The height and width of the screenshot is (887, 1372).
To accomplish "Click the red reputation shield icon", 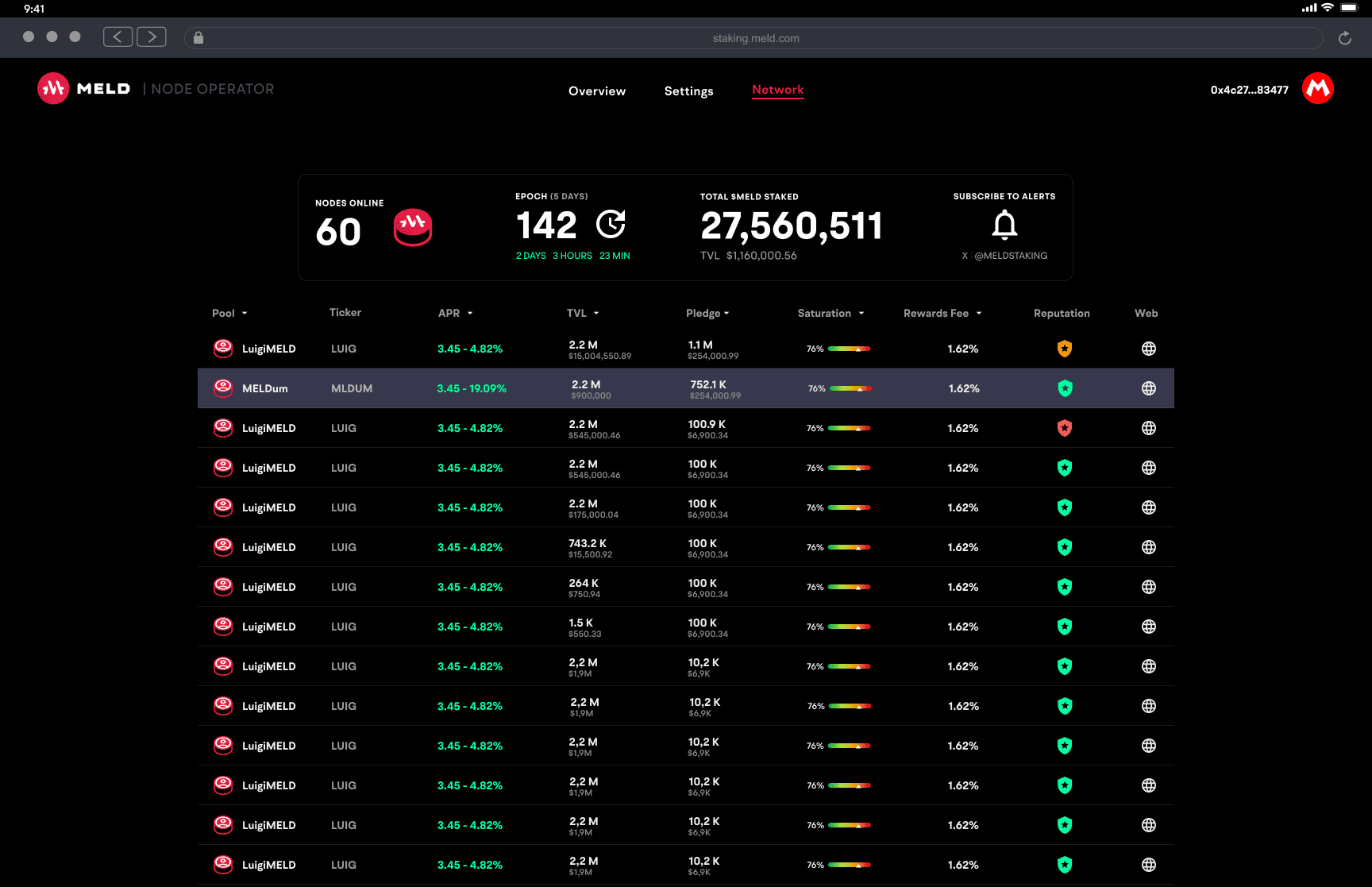I will click(1064, 428).
